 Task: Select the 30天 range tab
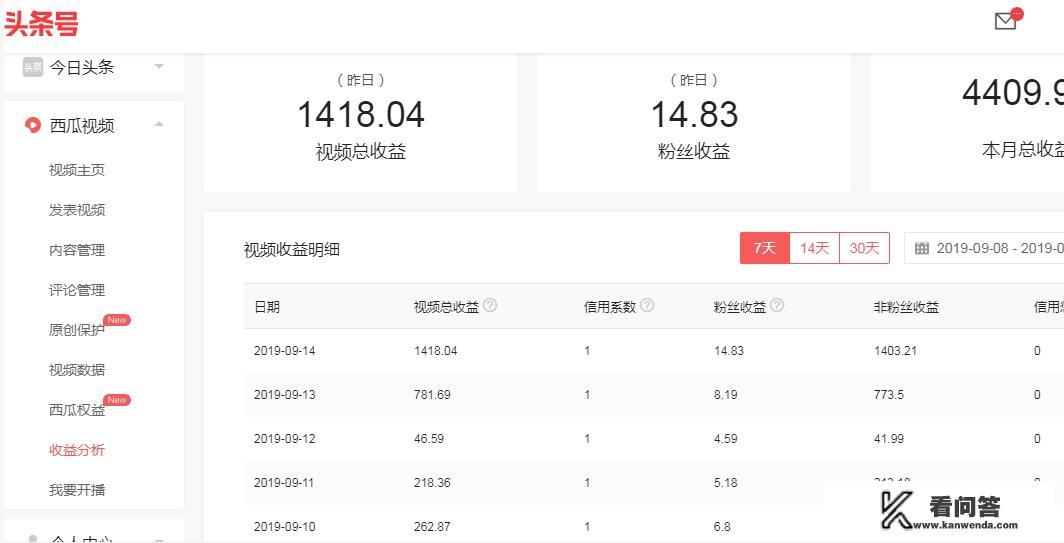[864, 248]
